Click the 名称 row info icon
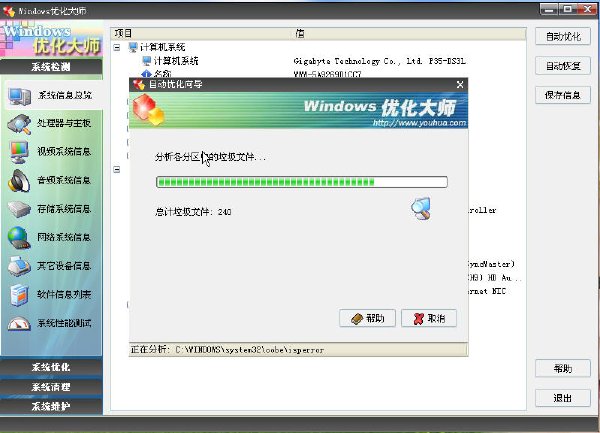 (x=147, y=74)
